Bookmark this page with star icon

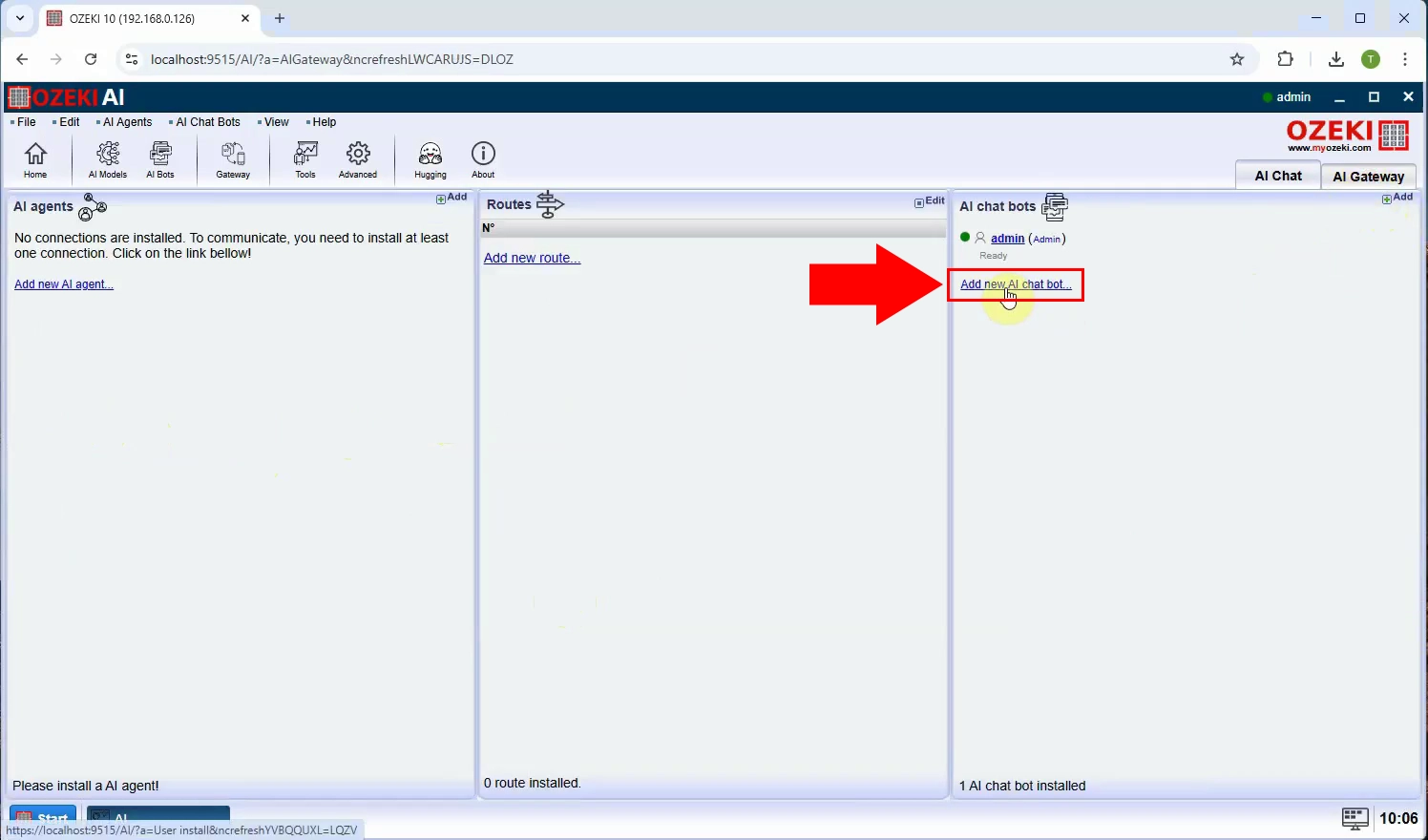(1237, 59)
